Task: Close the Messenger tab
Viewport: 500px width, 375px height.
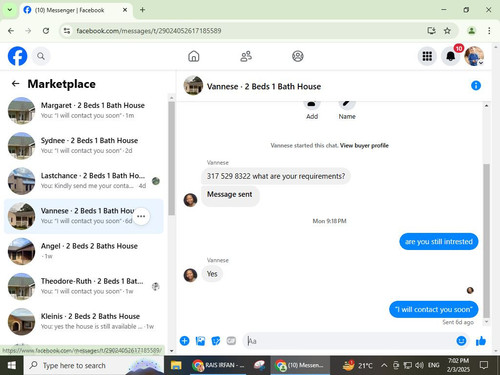Action: (x=125, y=10)
